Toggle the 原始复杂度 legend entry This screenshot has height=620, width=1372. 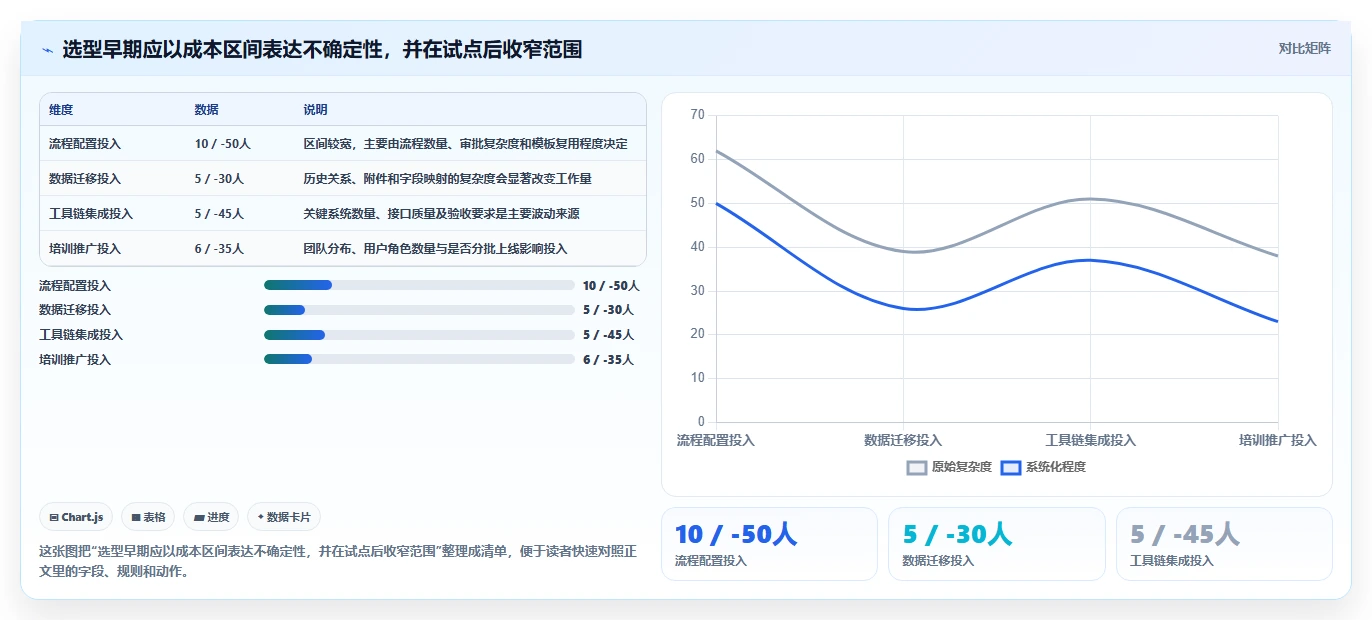(949, 467)
